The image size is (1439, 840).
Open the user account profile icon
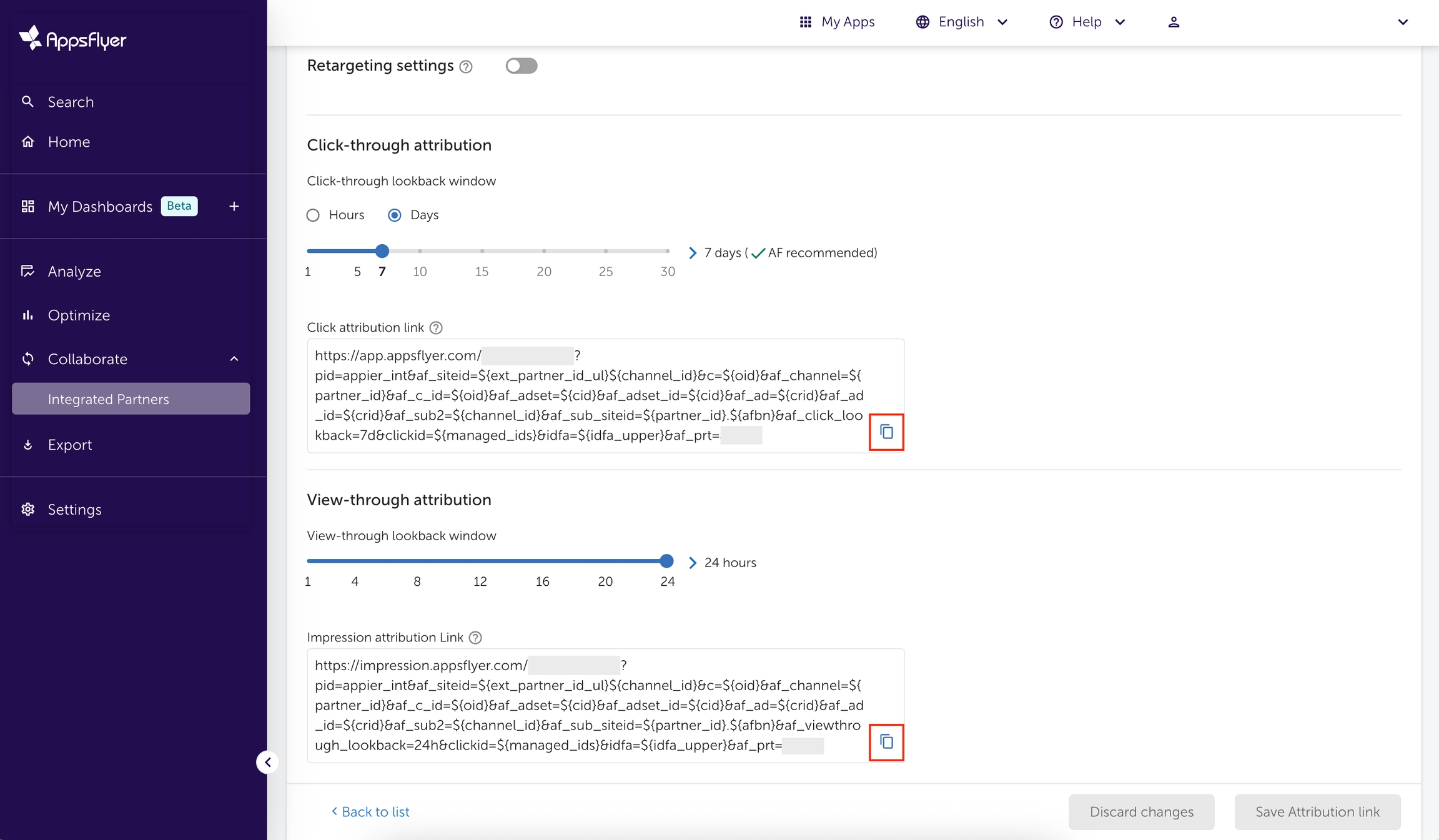point(1174,22)
